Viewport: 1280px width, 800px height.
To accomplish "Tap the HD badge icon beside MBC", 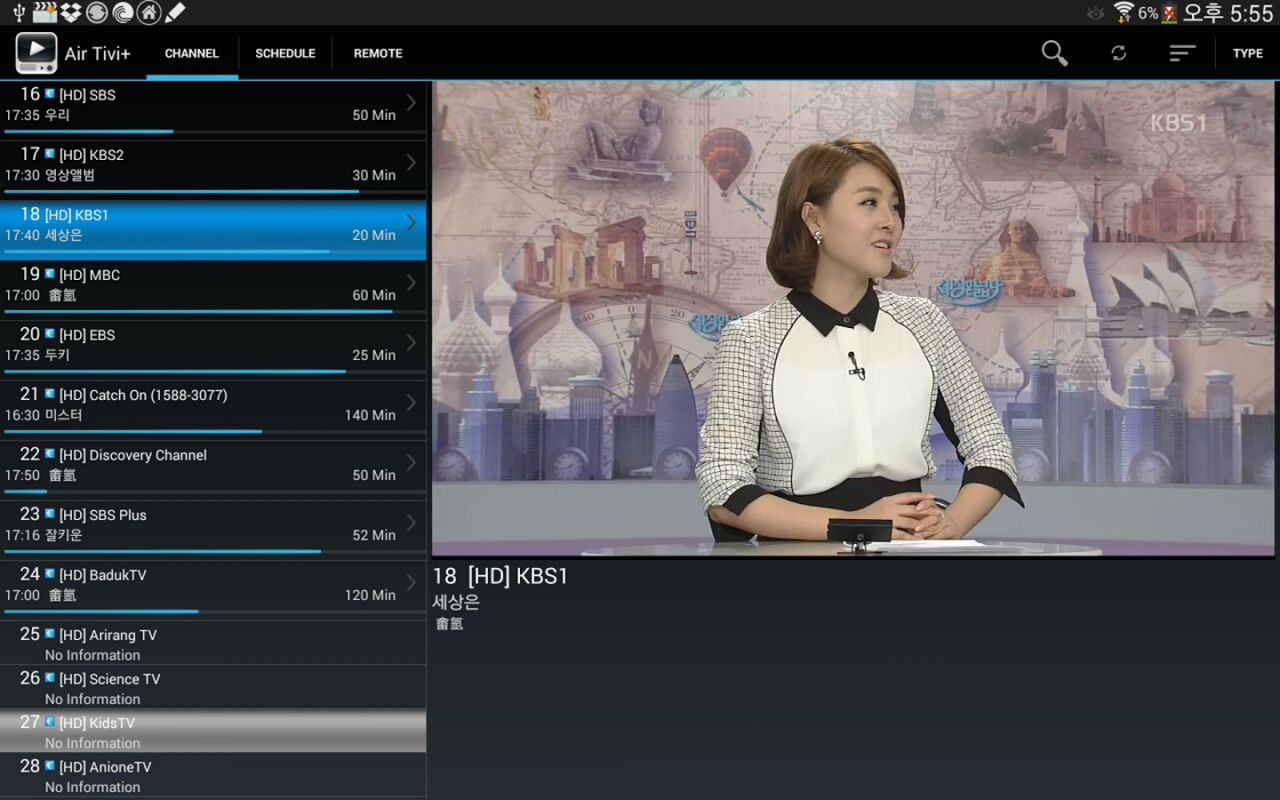I will click(50, 273).
